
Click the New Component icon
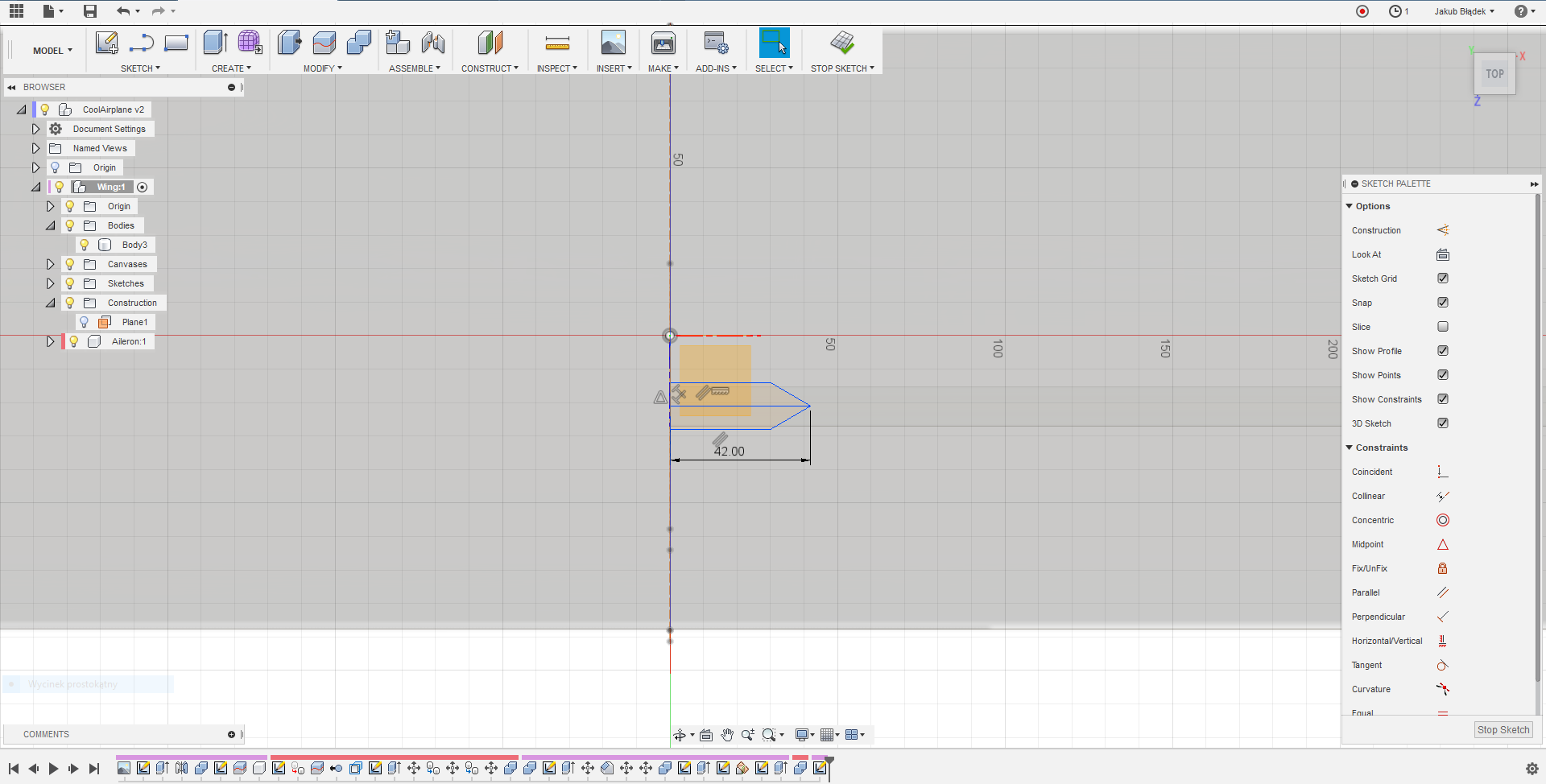coord(398,43)
